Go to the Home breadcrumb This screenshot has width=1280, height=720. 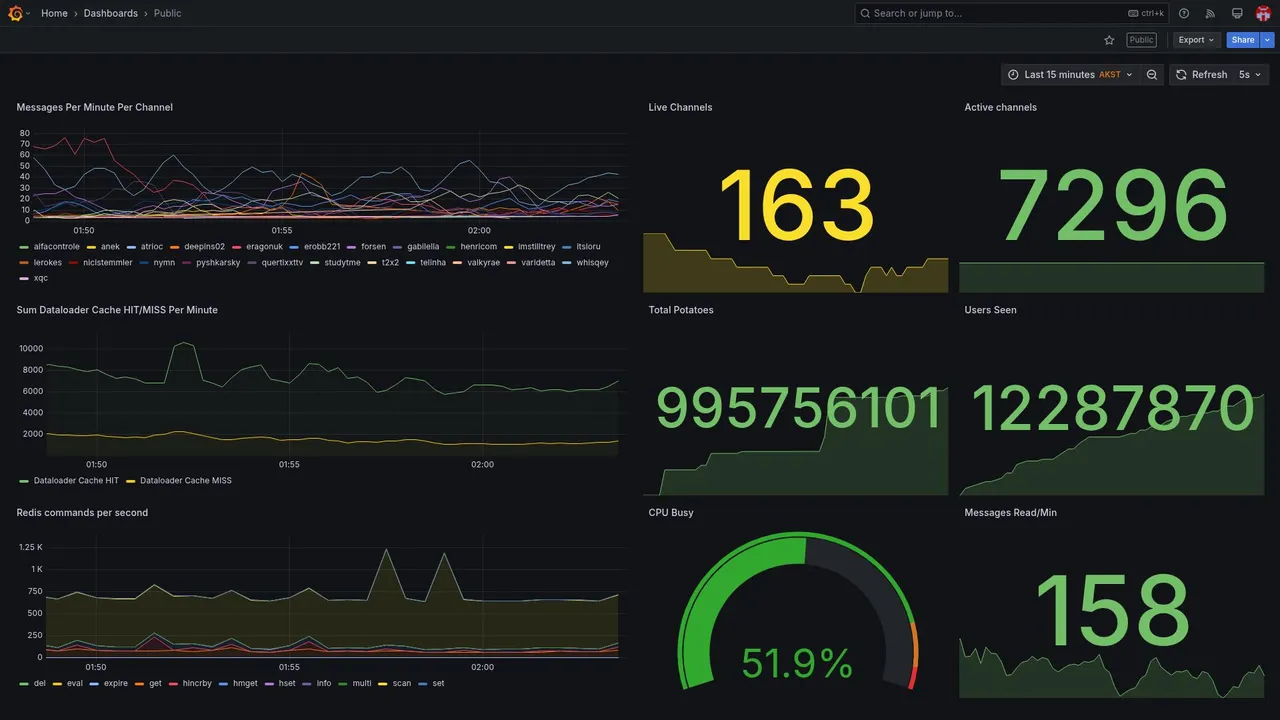pyautogui.click(x=54, y=13)
